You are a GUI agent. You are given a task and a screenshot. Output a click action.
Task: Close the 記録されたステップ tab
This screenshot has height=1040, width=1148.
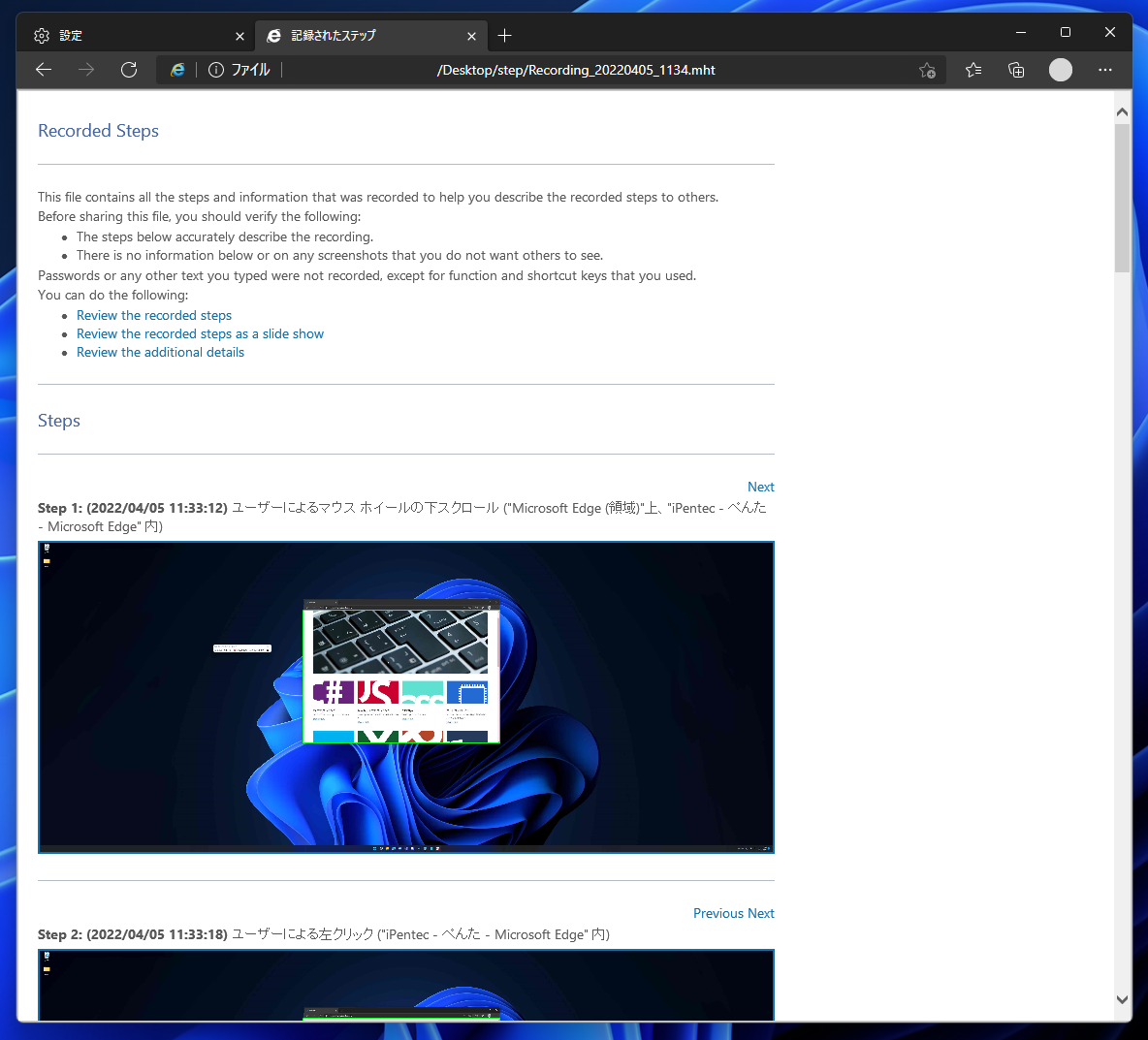[x=471, y=36]
